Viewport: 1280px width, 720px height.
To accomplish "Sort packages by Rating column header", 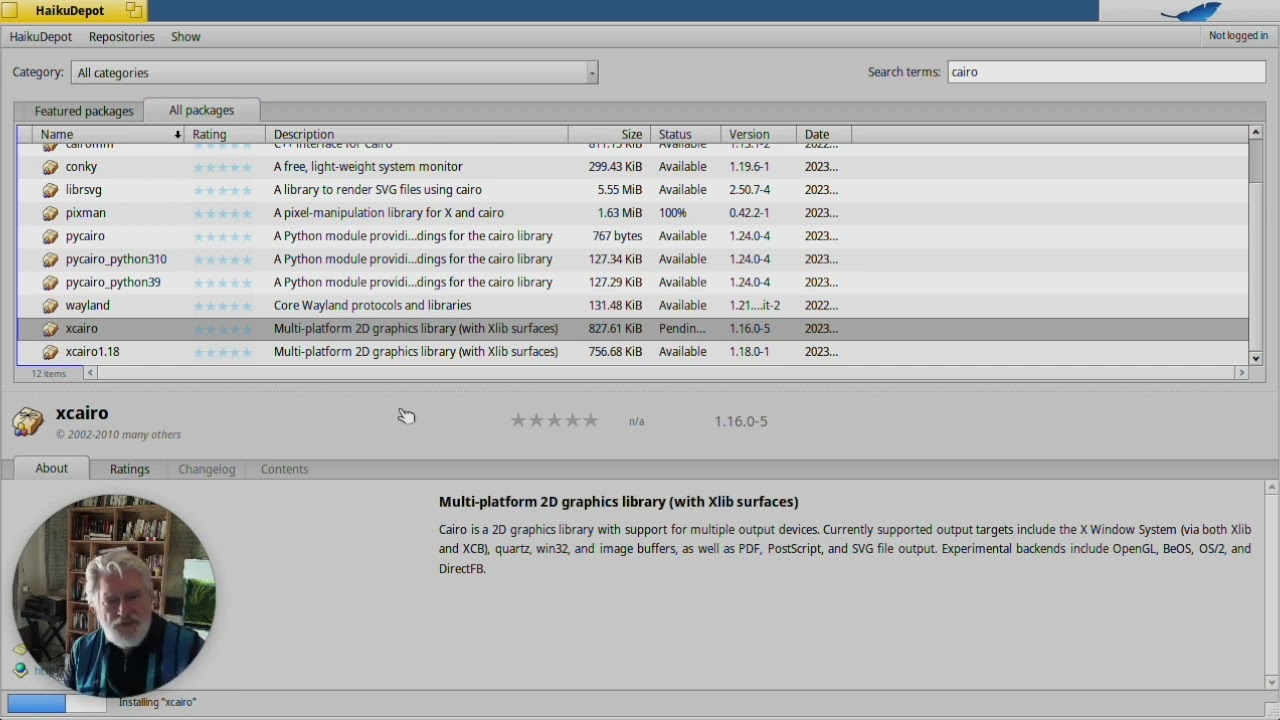I will (225, 134).
